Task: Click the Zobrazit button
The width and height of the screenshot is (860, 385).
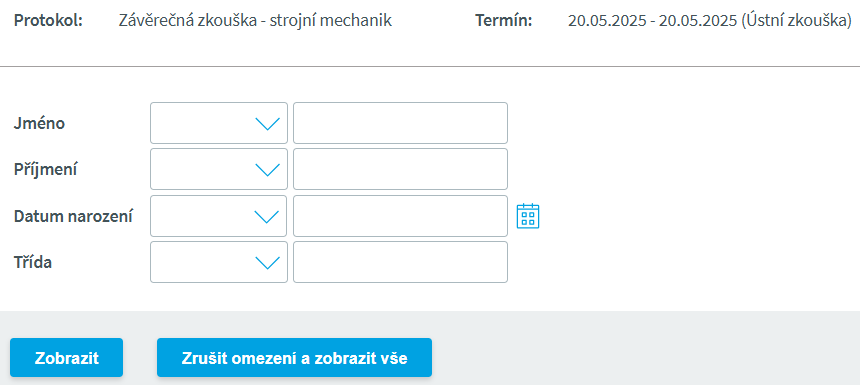Action: point(66,358)
